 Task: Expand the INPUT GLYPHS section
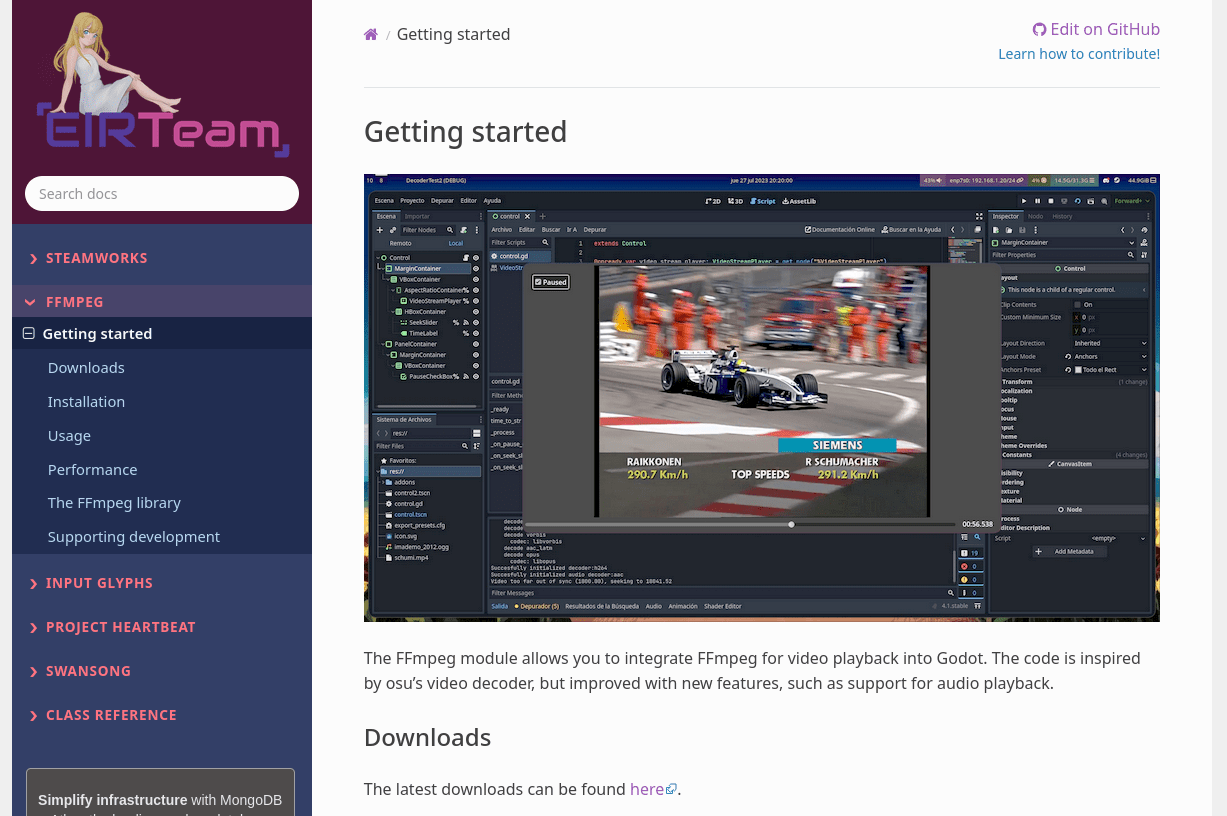click(162, 583)
